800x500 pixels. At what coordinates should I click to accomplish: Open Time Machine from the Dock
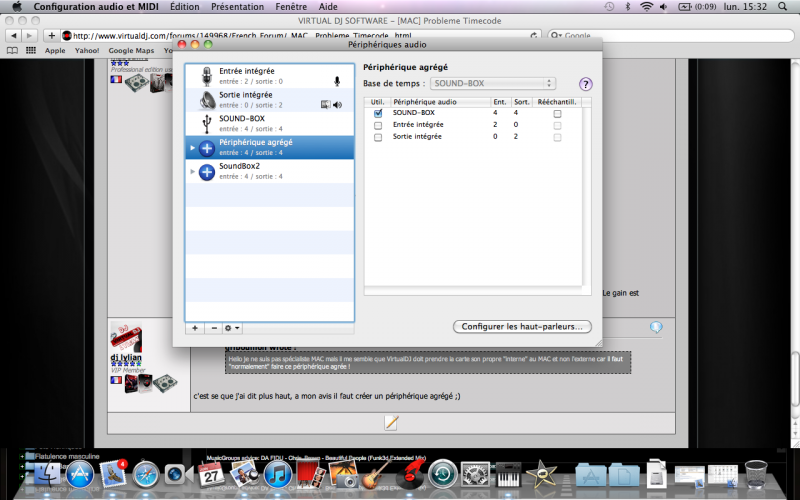click(442, 474)
